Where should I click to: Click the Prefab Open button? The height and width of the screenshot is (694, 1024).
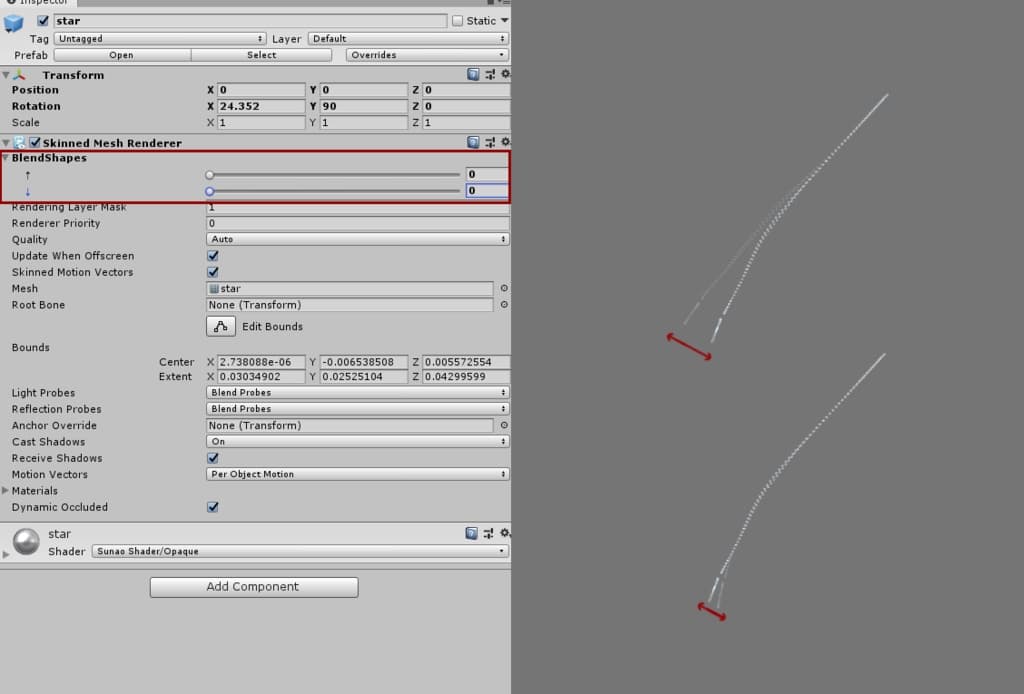121,55
